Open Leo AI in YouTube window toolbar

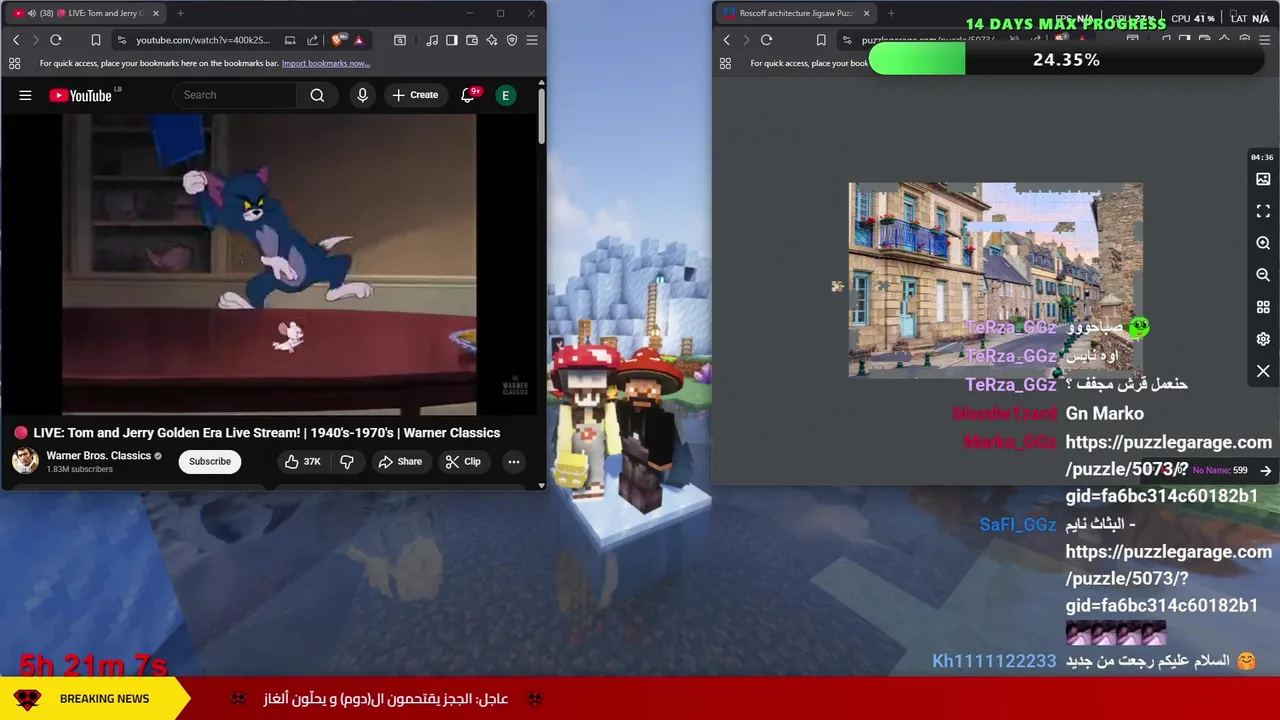492,40
